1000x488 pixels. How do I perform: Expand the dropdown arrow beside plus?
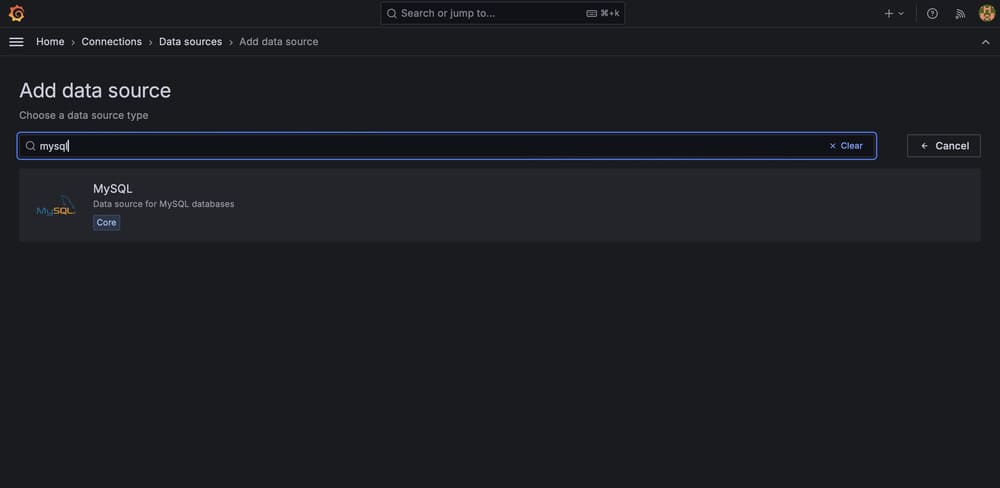(901, 13)
